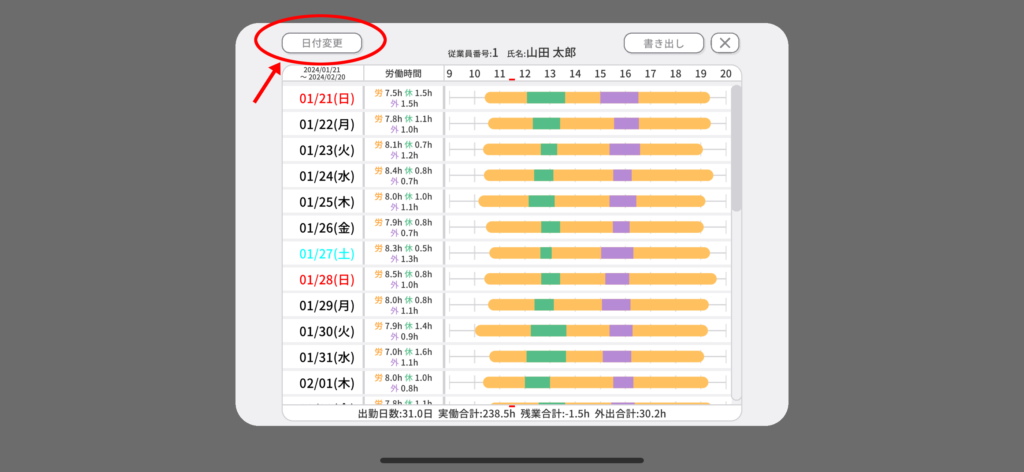1024x472 pixels.
Task: Click the summary footer showing 出勤日数
Action: [511, 412]
